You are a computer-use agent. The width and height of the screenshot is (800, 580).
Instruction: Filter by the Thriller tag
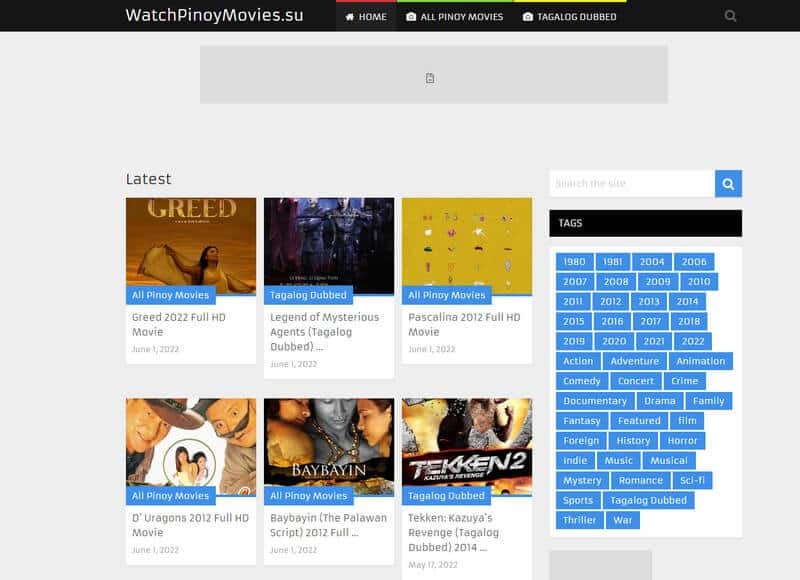click(x=580, y=520)
